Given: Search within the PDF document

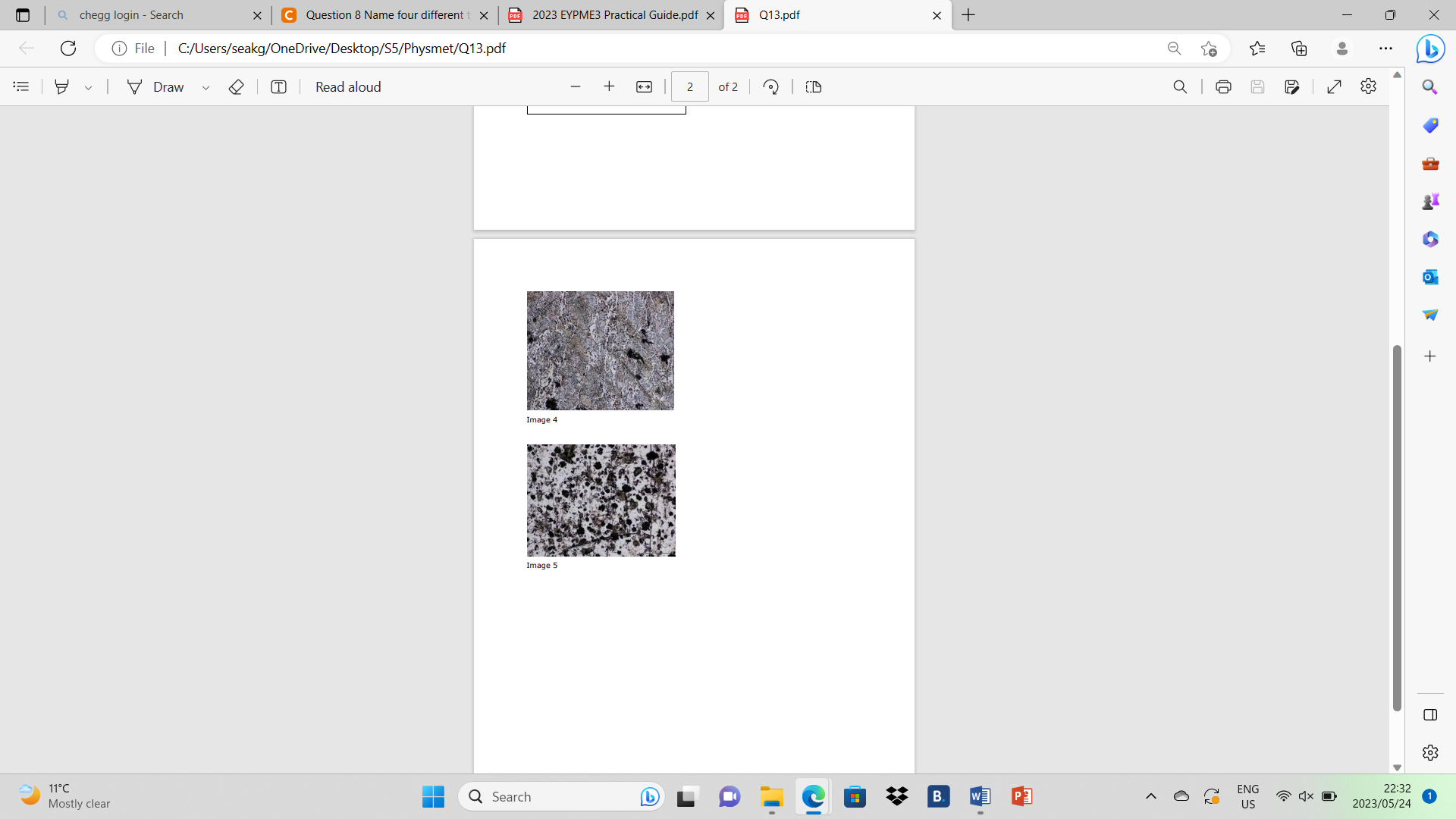Looking at the screenshot, I should click(1181, 86).
